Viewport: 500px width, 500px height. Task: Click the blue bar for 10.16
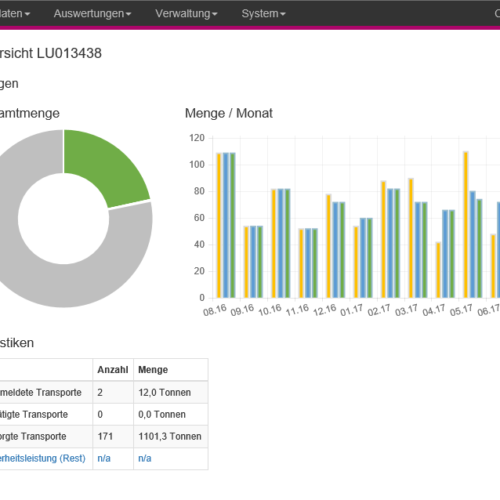[281, 243]
